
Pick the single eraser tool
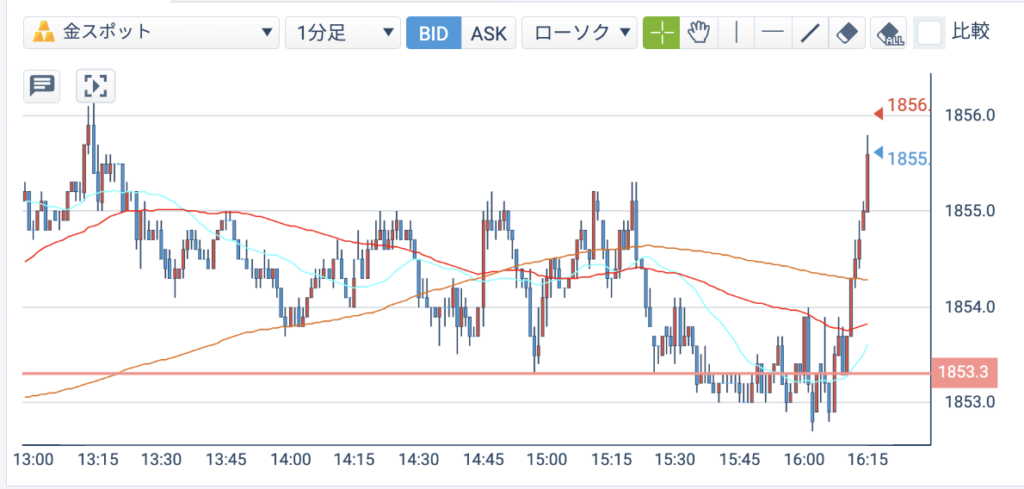(x=847, y=33)
